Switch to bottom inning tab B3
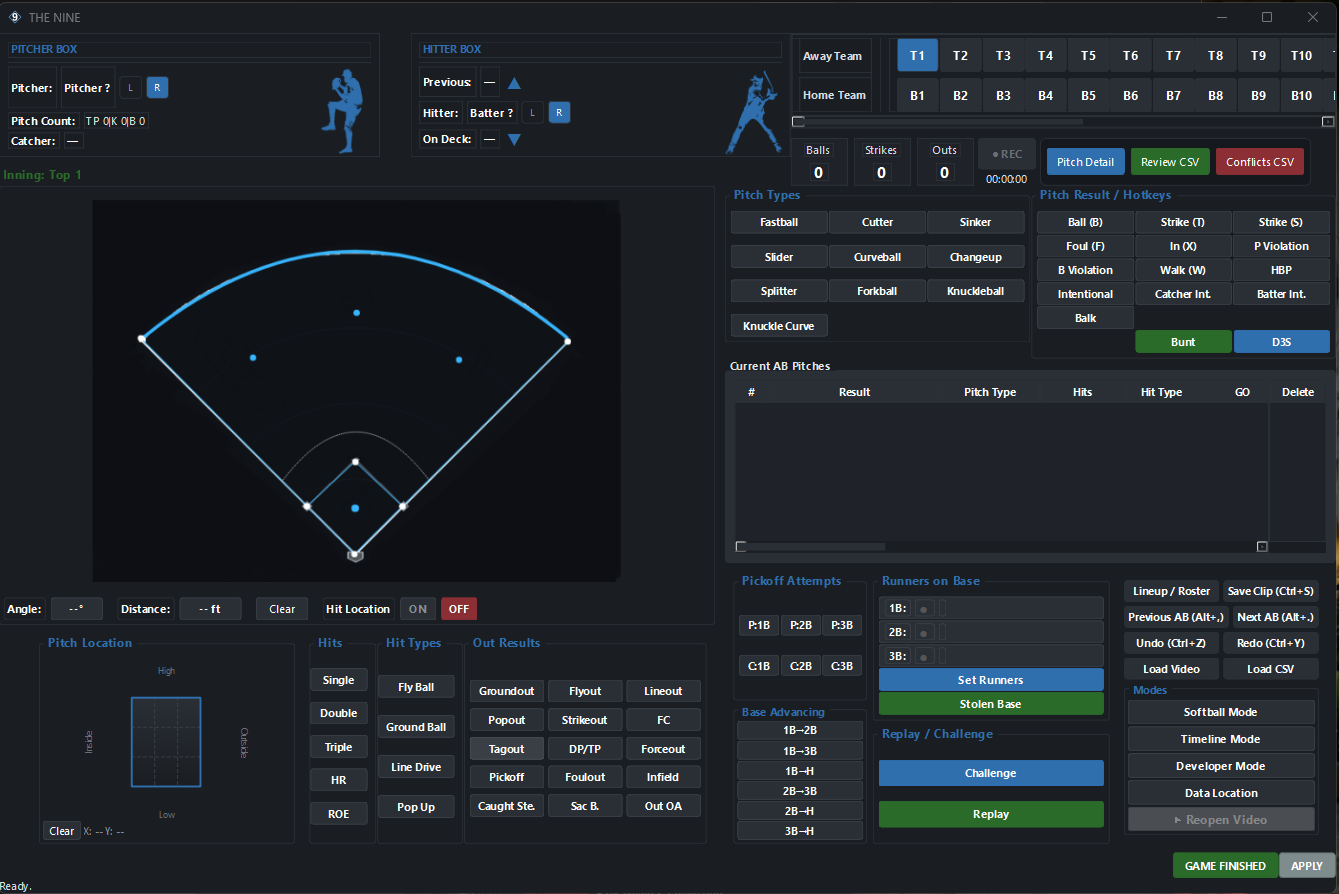This screenshot has height=894, width=1339. [x=1003, y=94]
